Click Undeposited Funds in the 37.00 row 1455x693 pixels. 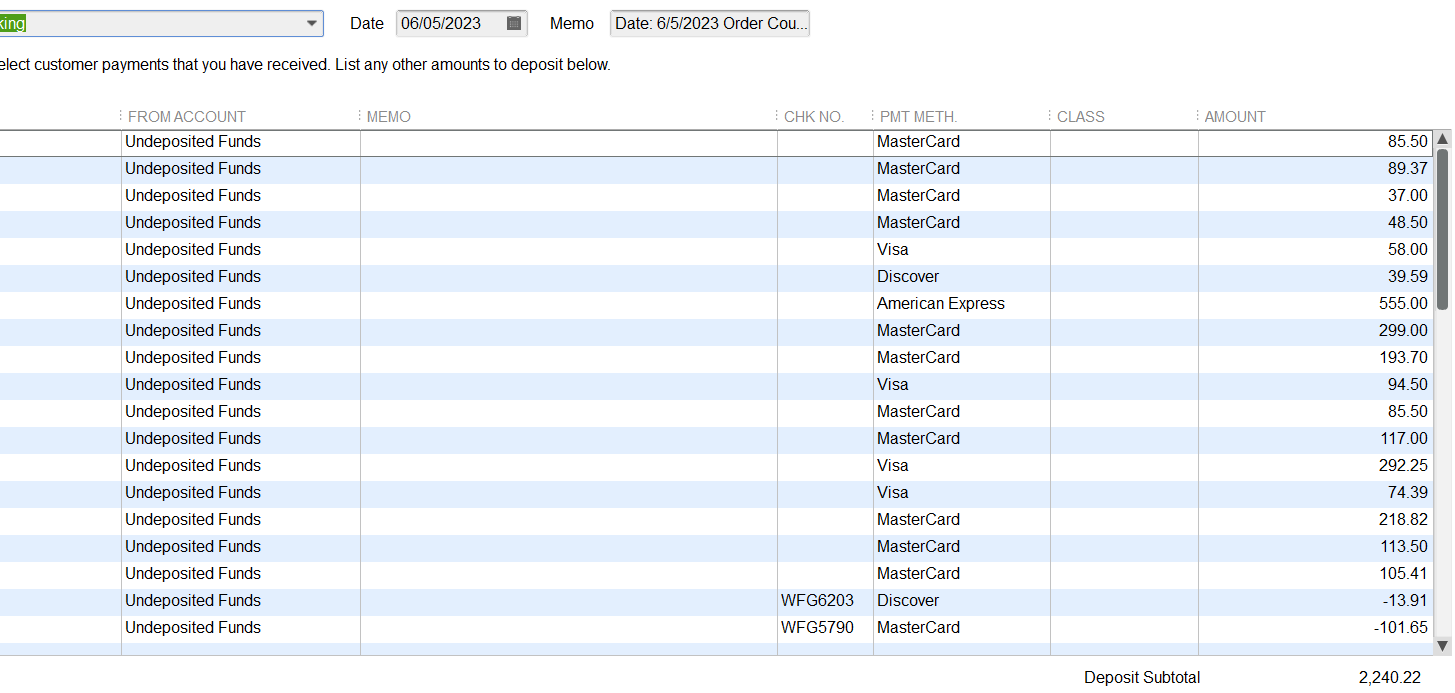[193, 196]
